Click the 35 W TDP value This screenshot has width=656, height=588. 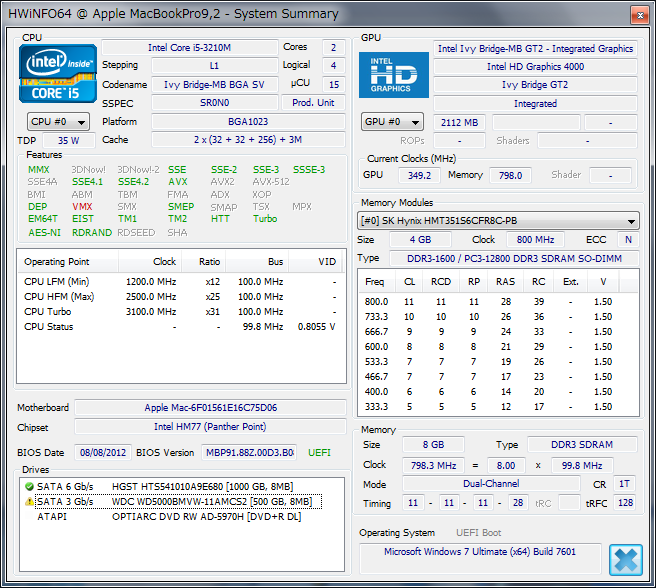tap(69, 140)
